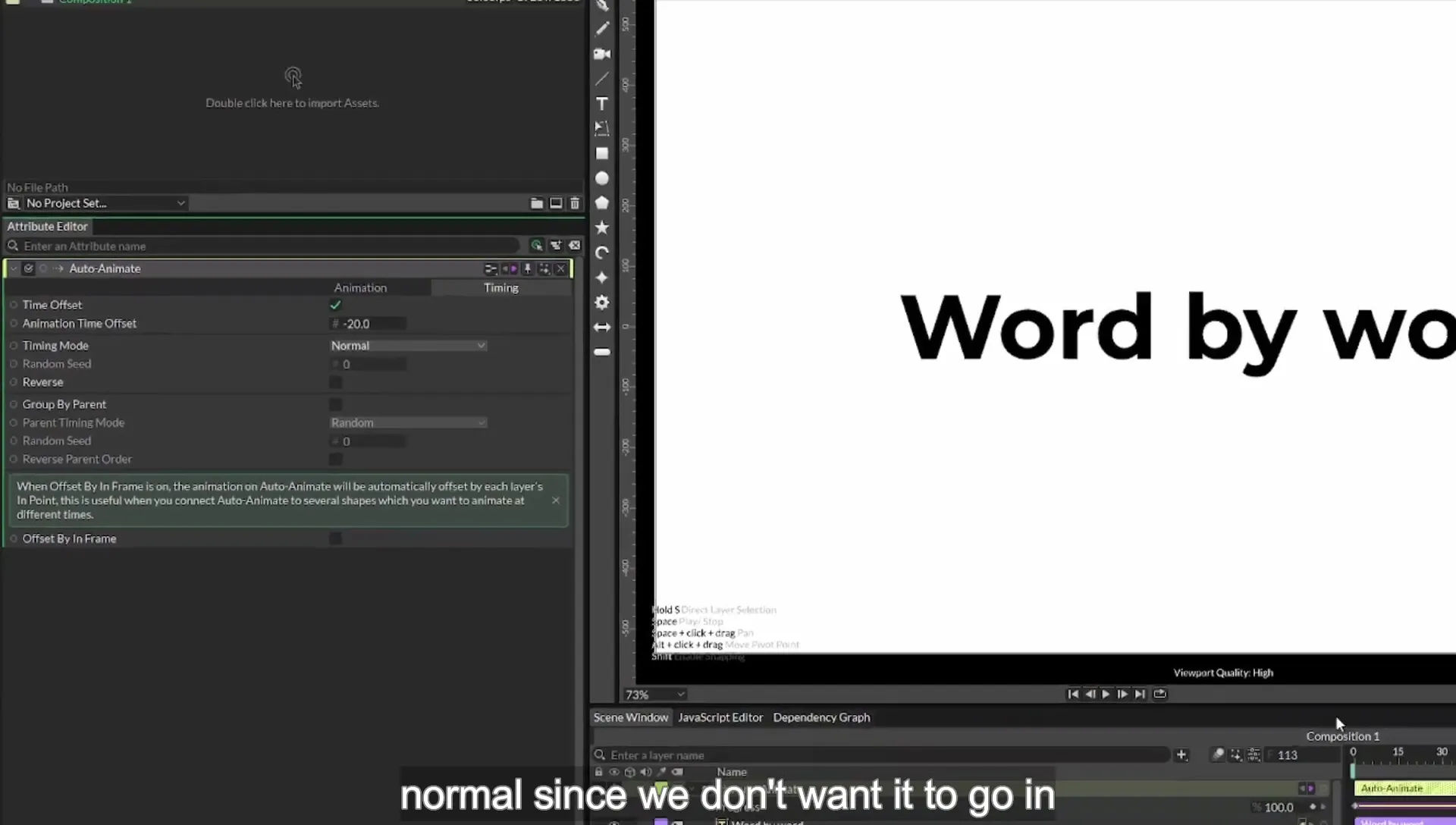Click the trash icon in Assets panel
Screen dimensions: 1456x825
[x=575, y=203]
